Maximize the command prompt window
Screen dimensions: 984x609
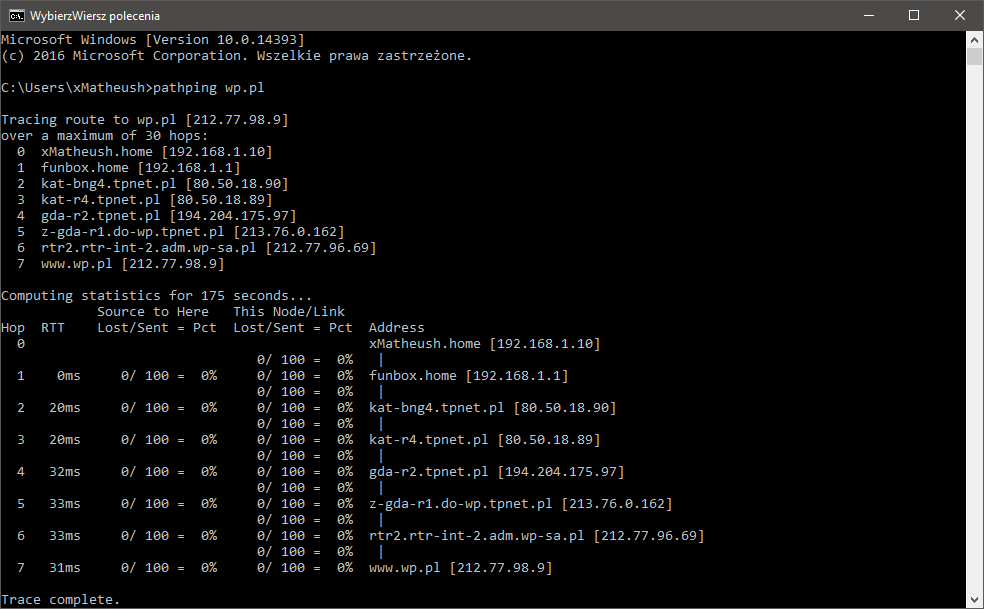coord(914,15)
